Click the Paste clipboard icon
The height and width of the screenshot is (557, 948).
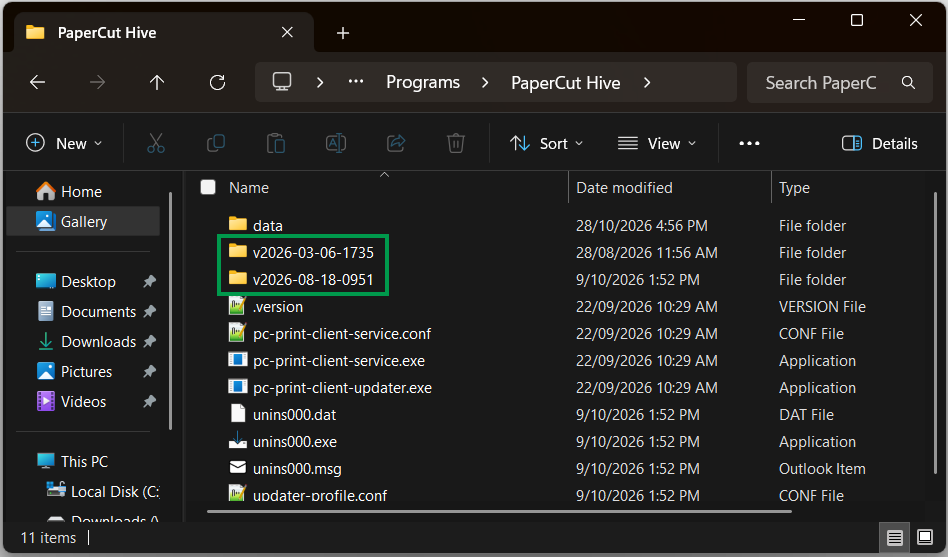click(276, 143)
